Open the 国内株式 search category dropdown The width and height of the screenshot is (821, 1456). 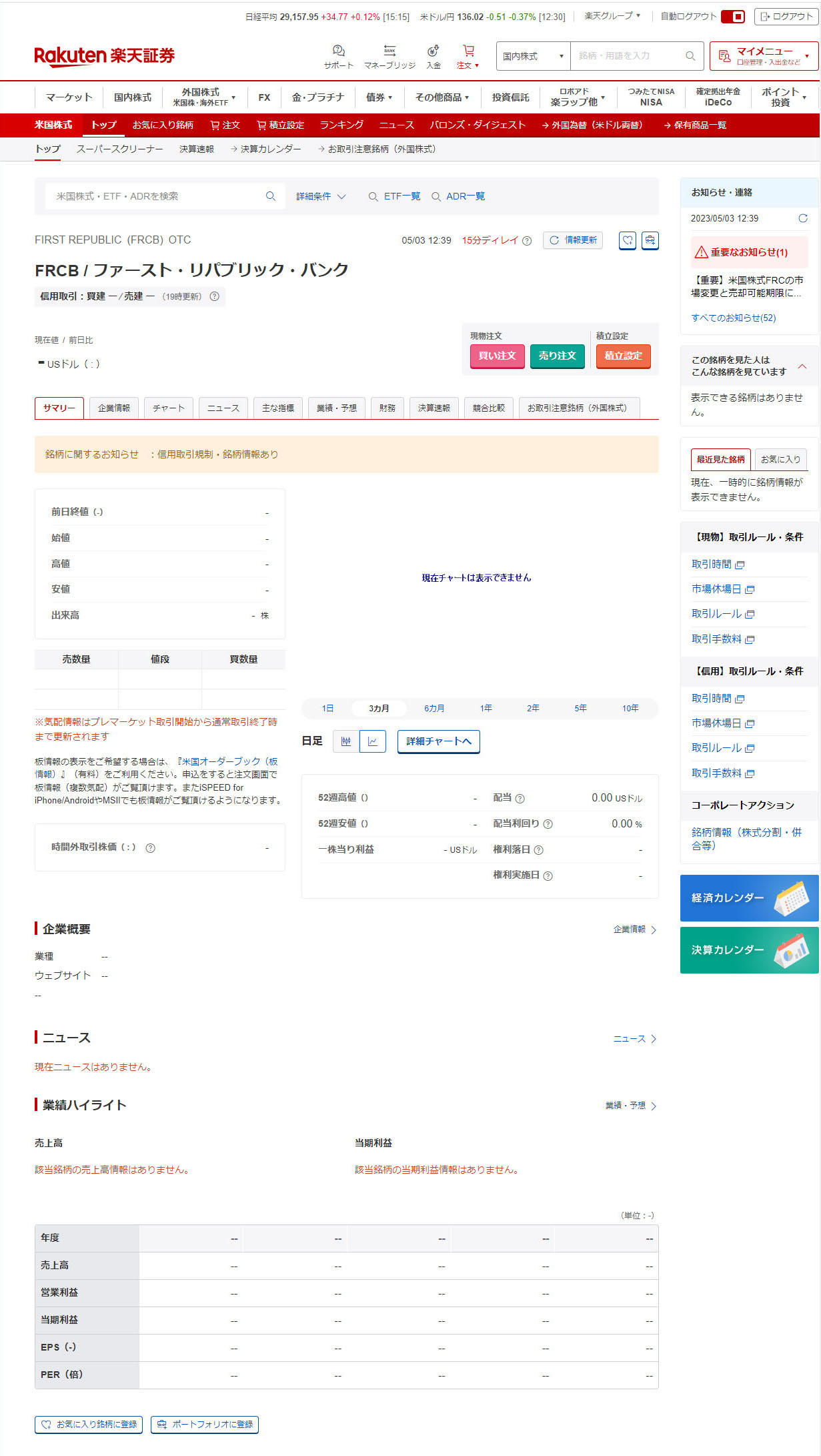tap(533, 56)
